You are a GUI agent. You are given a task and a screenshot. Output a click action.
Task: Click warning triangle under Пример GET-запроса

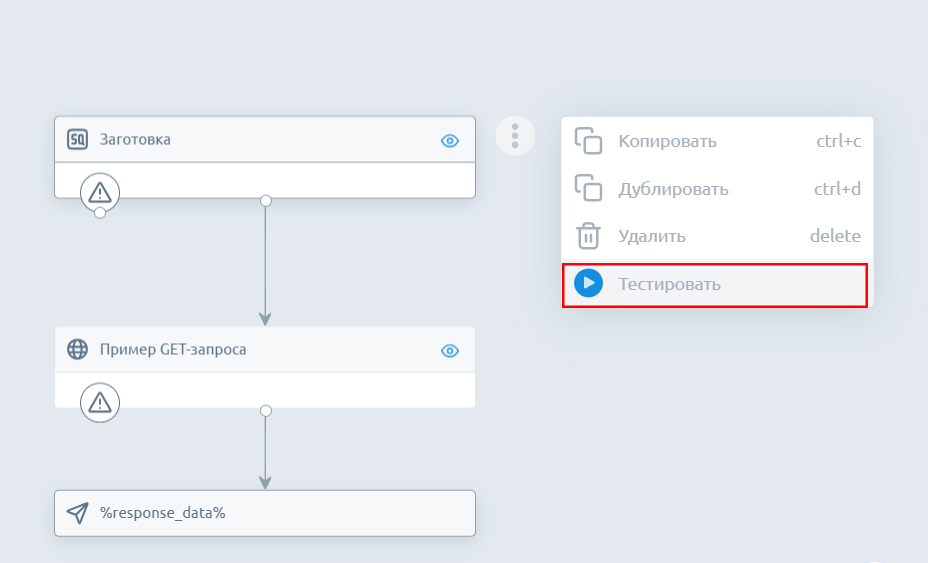(x=100, y=402)
